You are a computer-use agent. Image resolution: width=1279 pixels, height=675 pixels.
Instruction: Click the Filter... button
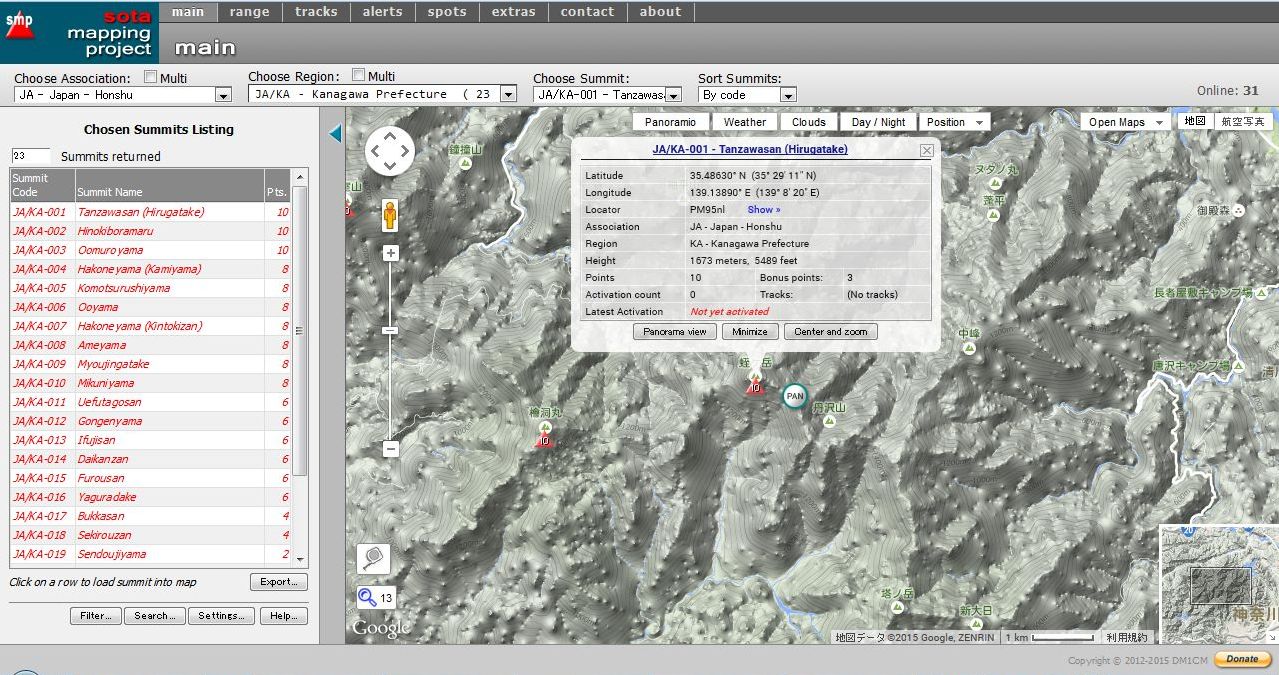pos(97,616)
